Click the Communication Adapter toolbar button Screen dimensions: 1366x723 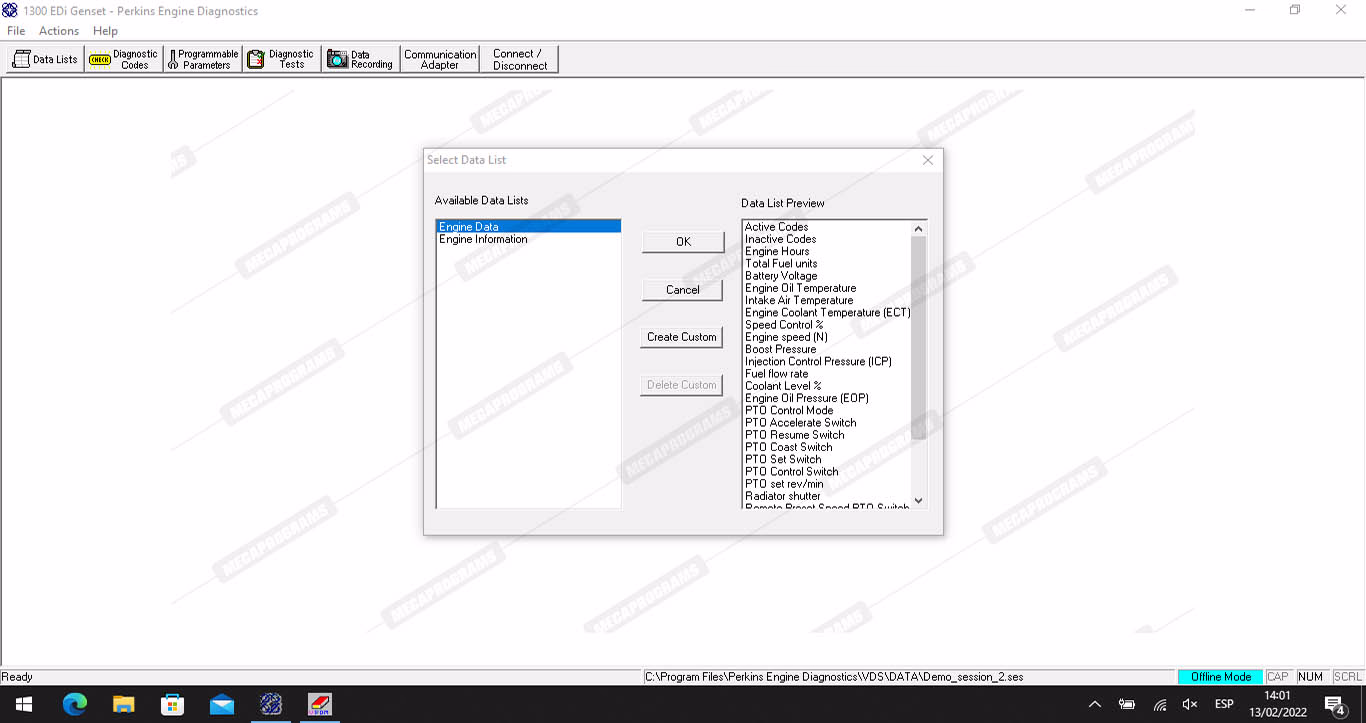(440, 59)
